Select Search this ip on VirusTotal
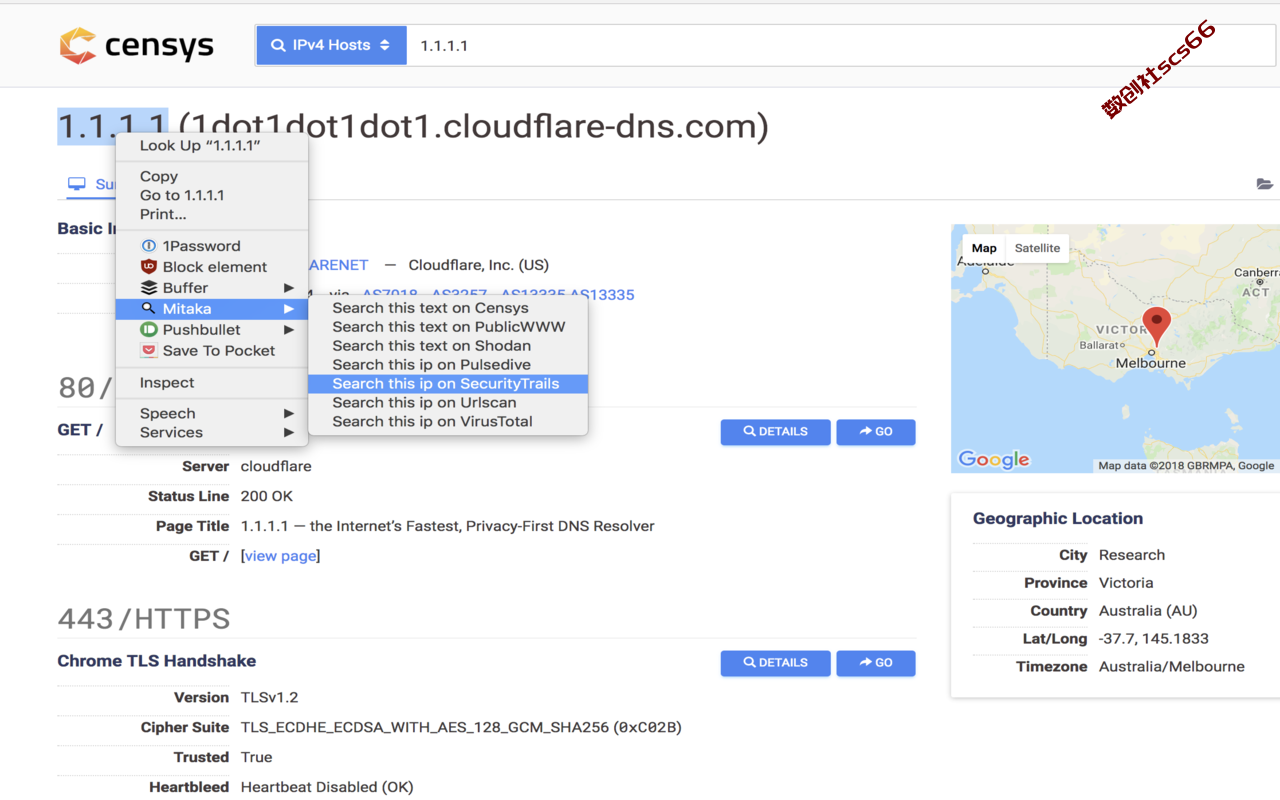Screen dimensions: 1280x800 pos(448,422)
